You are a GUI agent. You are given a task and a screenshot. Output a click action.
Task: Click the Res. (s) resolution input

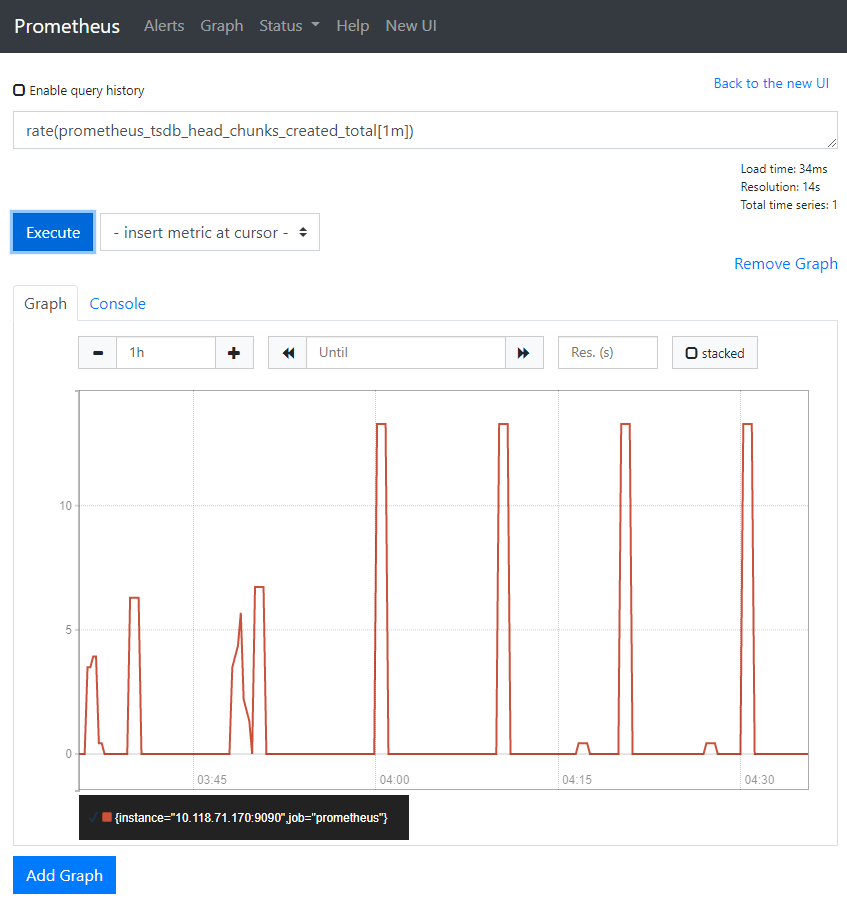point(607,353)
